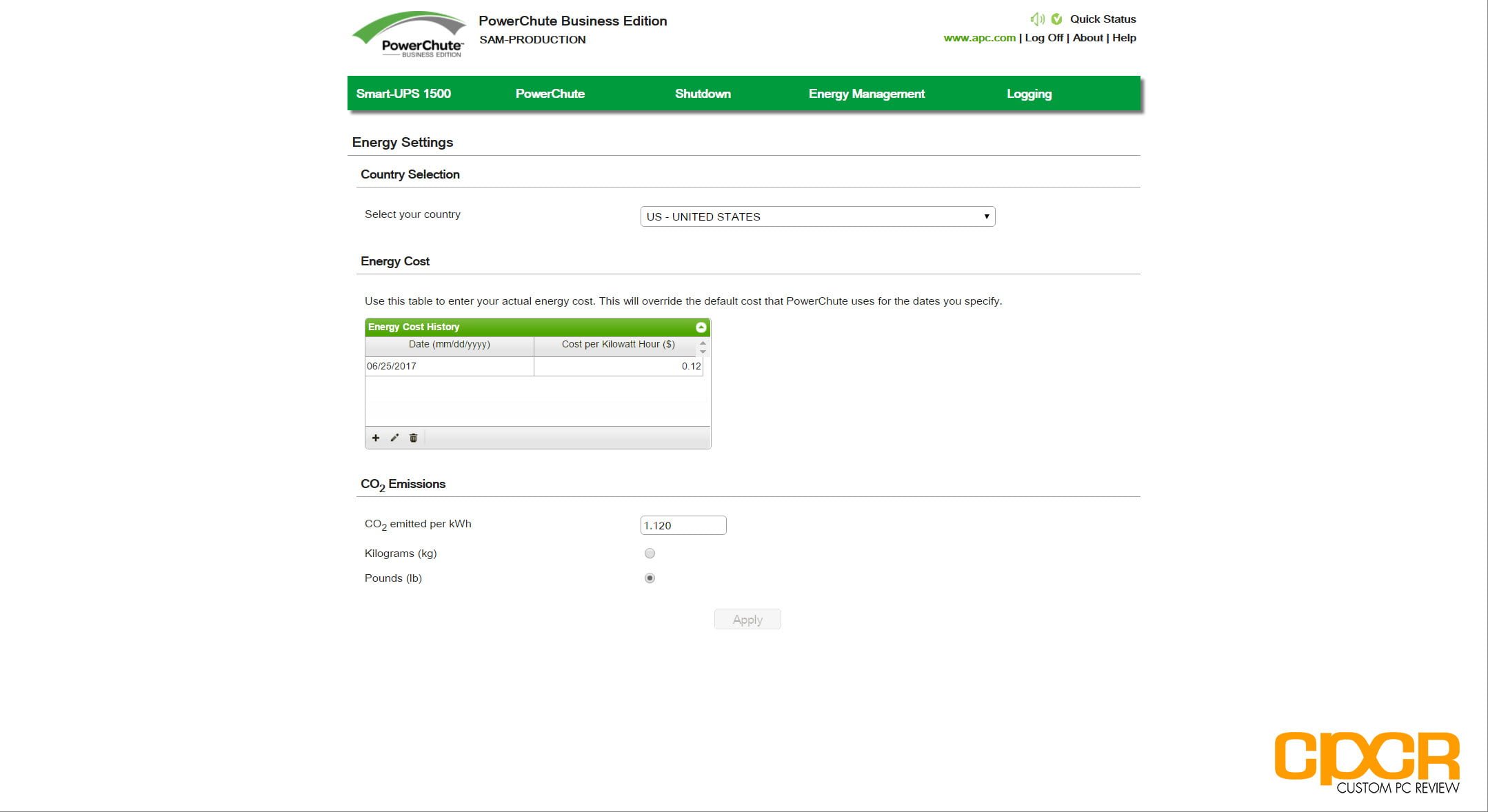Image resolution: width=1488 pixels, height=812 pixels.
Task: Open the About link
Action: coord(1087,38)
